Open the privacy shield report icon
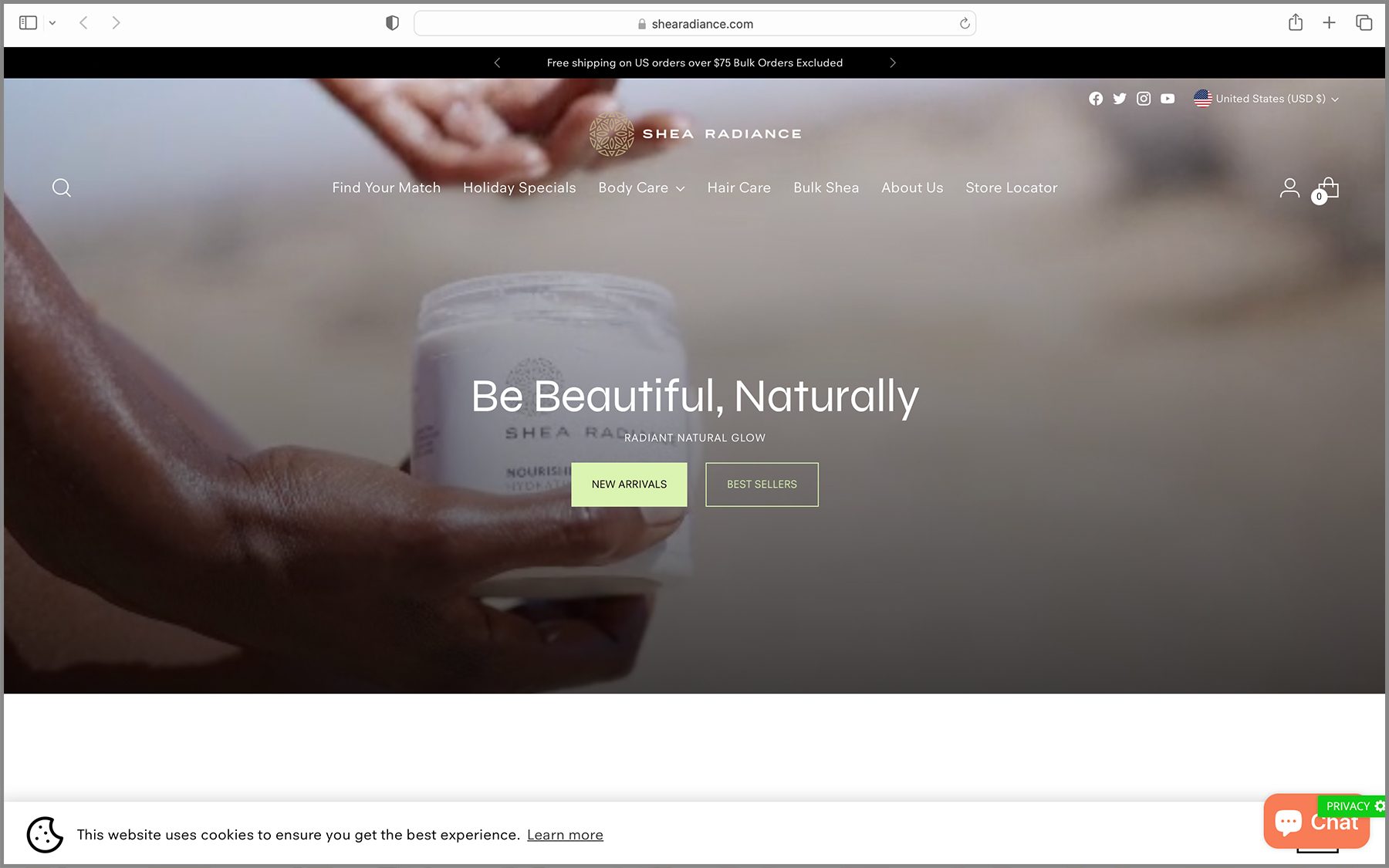Image resolution: width=1389 pixels, height=868 pixels. [392, 23]
